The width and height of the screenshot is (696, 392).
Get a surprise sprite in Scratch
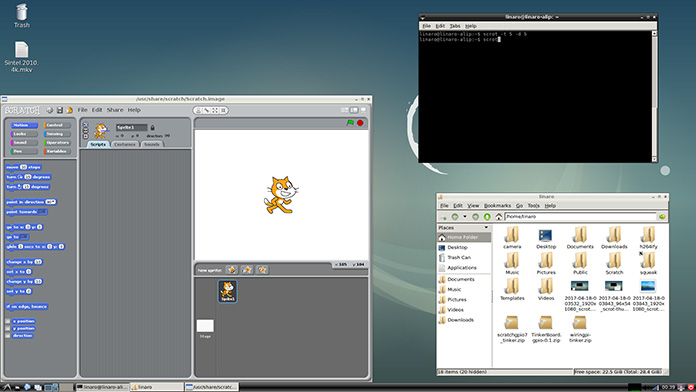pyautogui.click(x=262, y=270)
